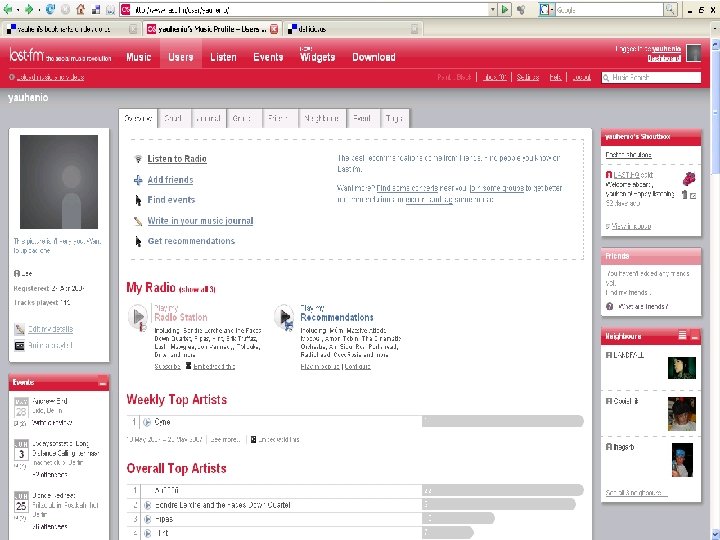Open the search engine selector dropdown

[x=546, y=9]
